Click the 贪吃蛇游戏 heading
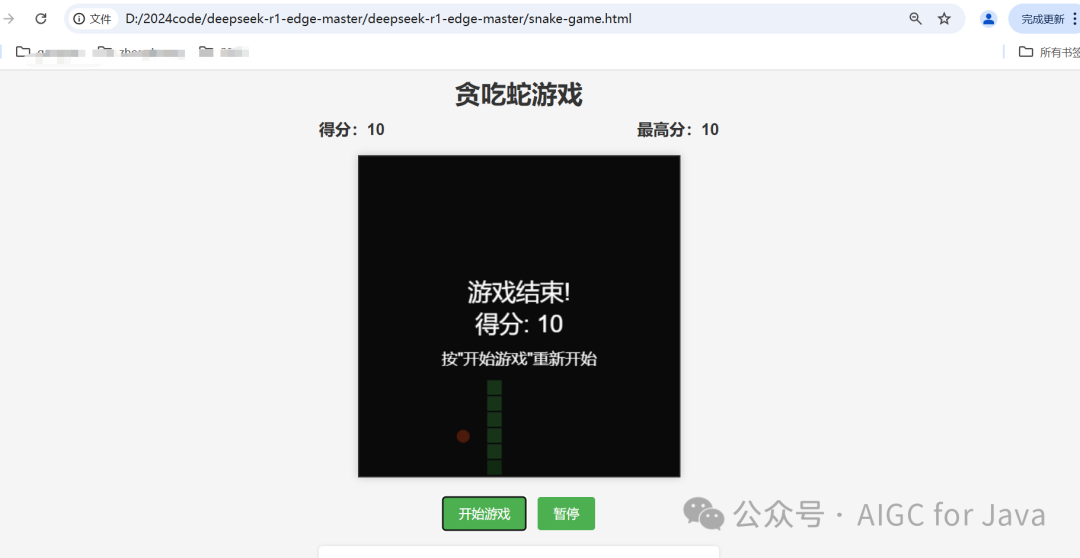This screenshot has height=558, width=1080. click(519, 94)
